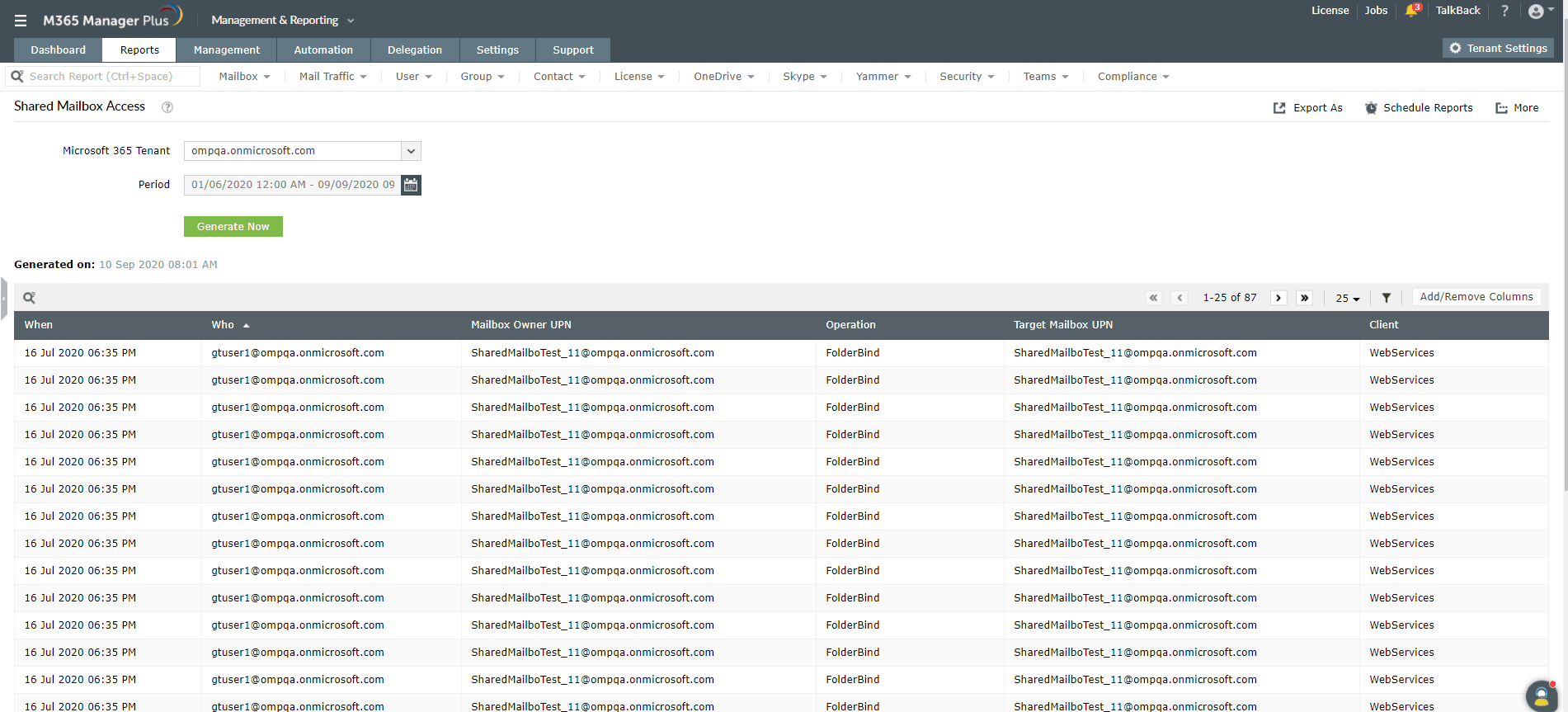Open the More actions menu

[1517, 108]
